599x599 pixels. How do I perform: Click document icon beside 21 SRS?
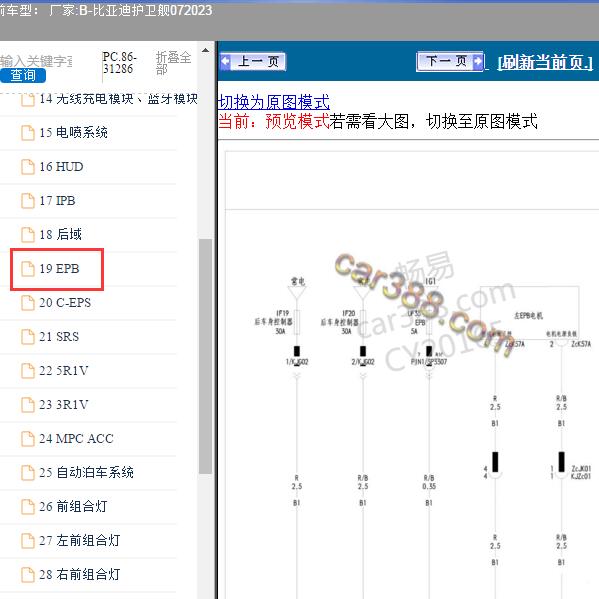tap(28, 337)
